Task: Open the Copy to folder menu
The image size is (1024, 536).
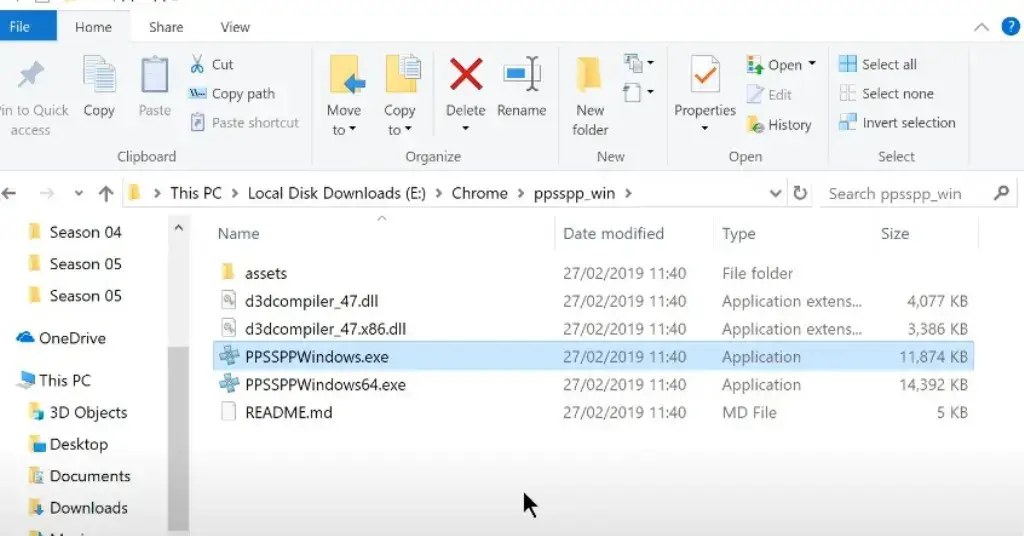Action: pos(400,95)
